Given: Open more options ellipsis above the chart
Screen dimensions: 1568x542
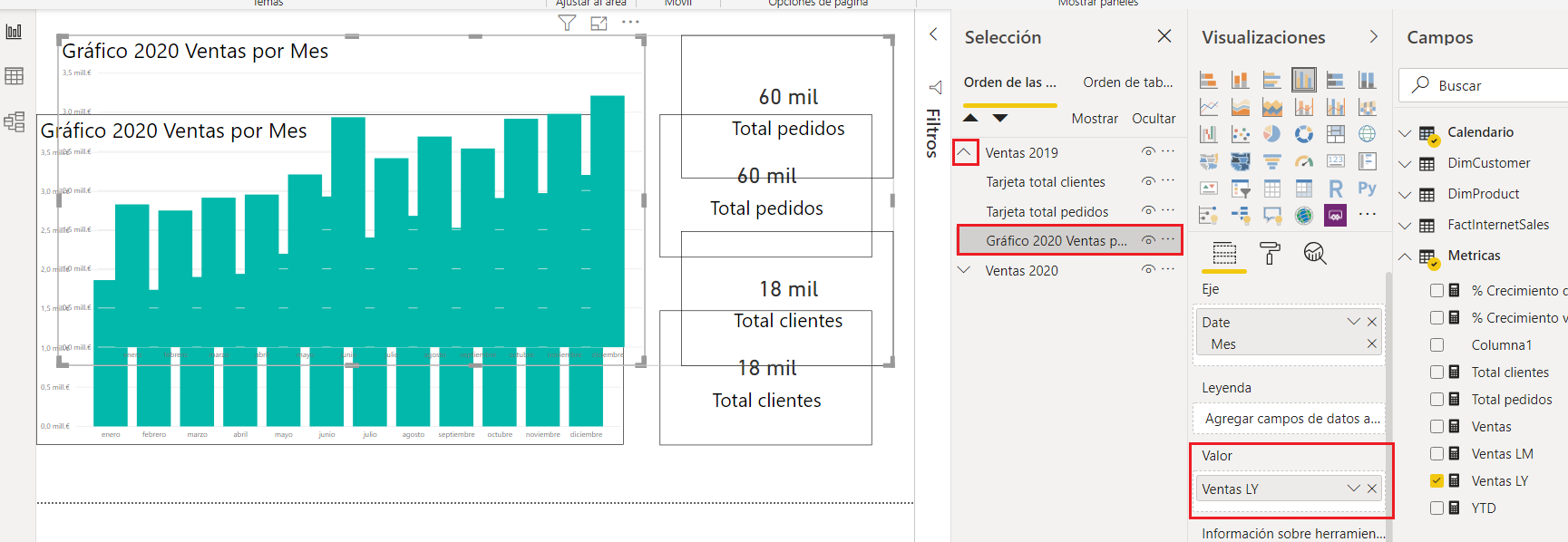Looking at the screenshot, I should point(631,22).
